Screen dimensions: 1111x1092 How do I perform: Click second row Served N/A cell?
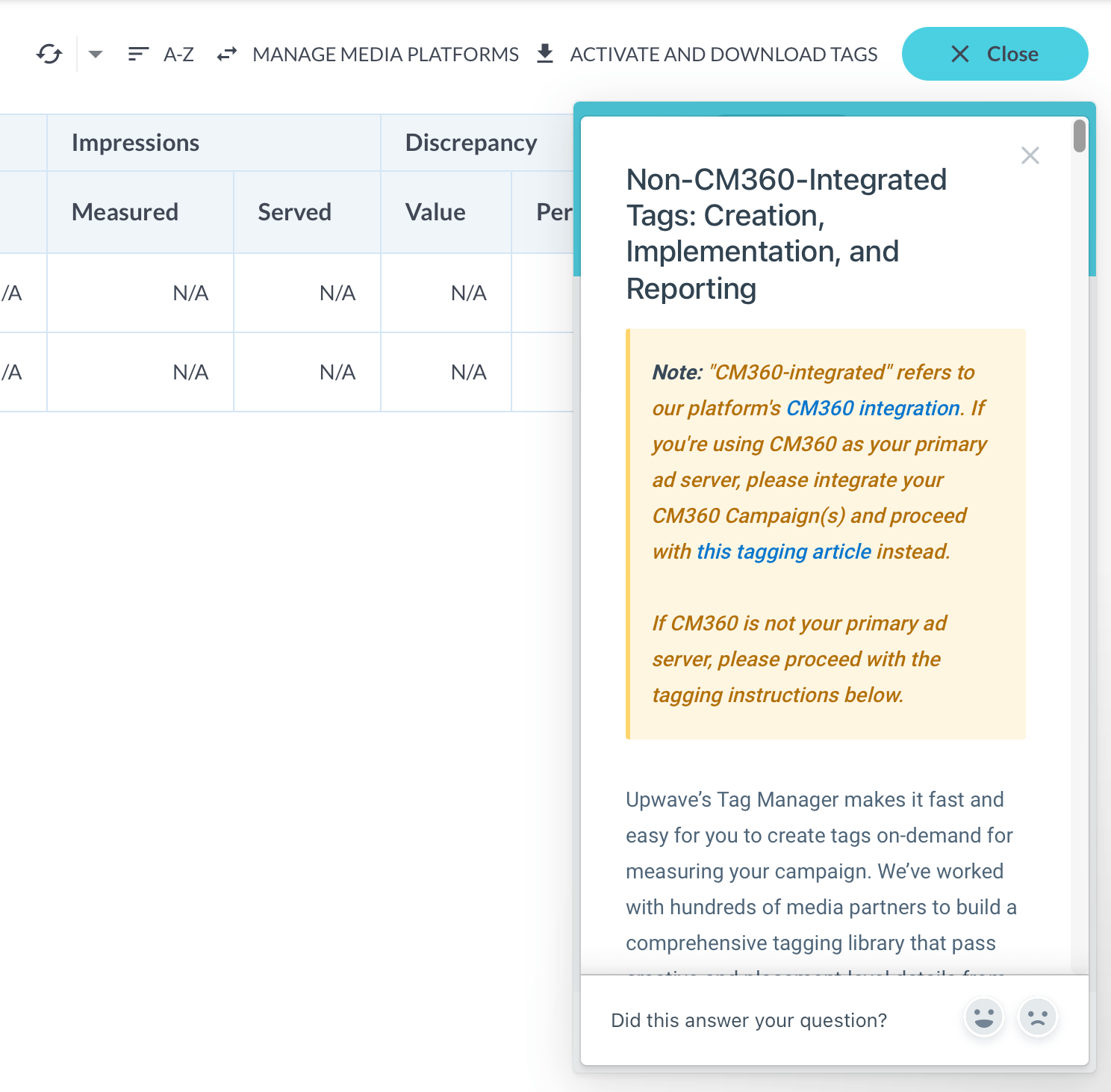[307, 372]
